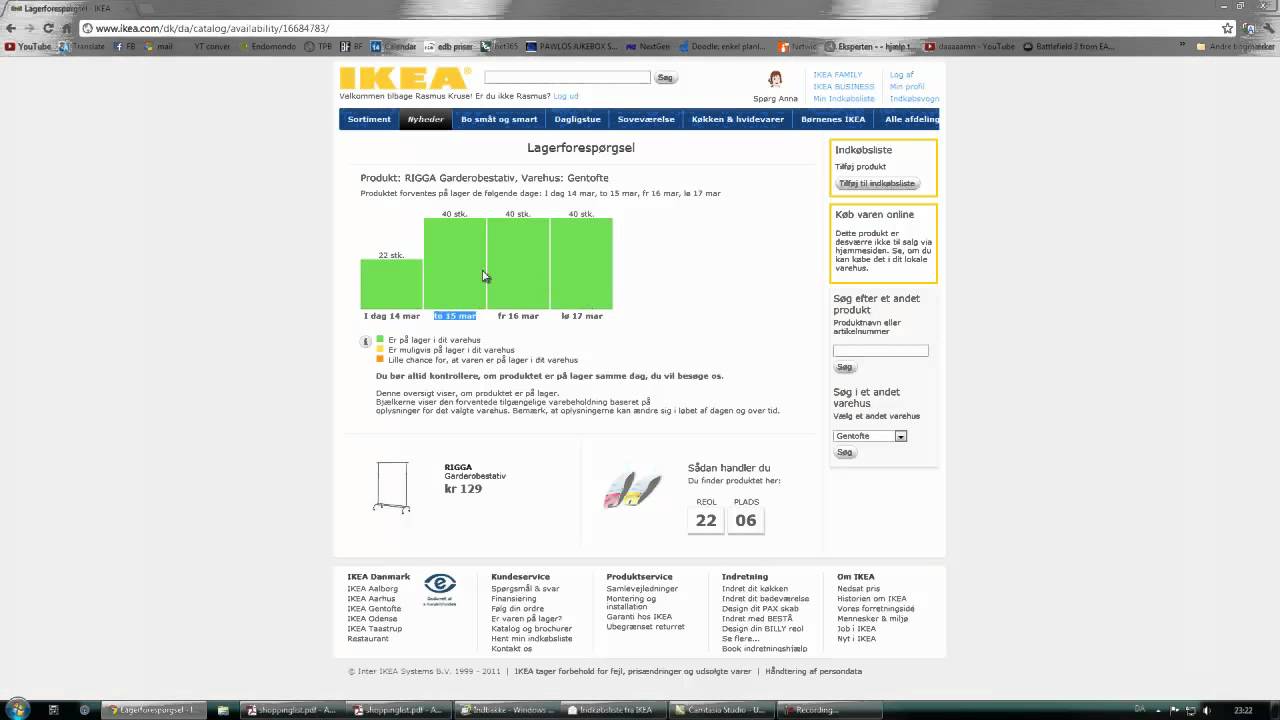The width and height of the screenshot is (1280, 720).
Task: Click the Tilføj til indkøbsliste button
Action: click(x=877, y=183)
